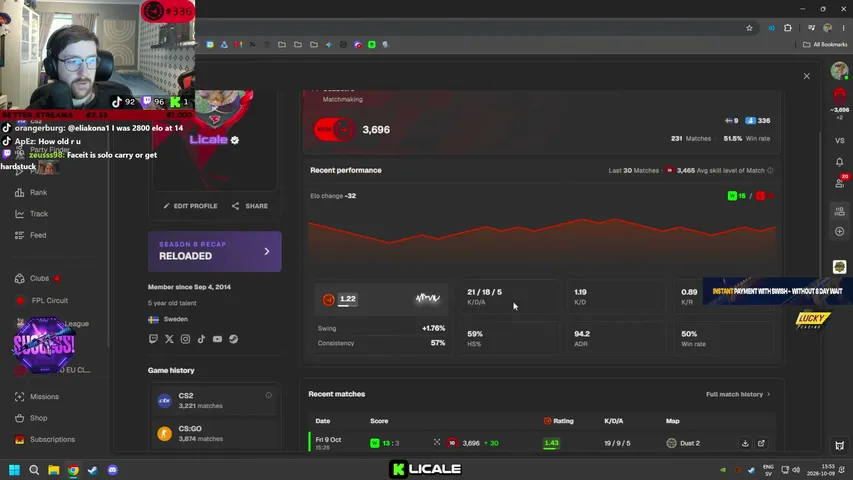Viewport: 853px width, 480px height.
Task: Click the info icon beside Avg skill level
Action: pos(770,170)
